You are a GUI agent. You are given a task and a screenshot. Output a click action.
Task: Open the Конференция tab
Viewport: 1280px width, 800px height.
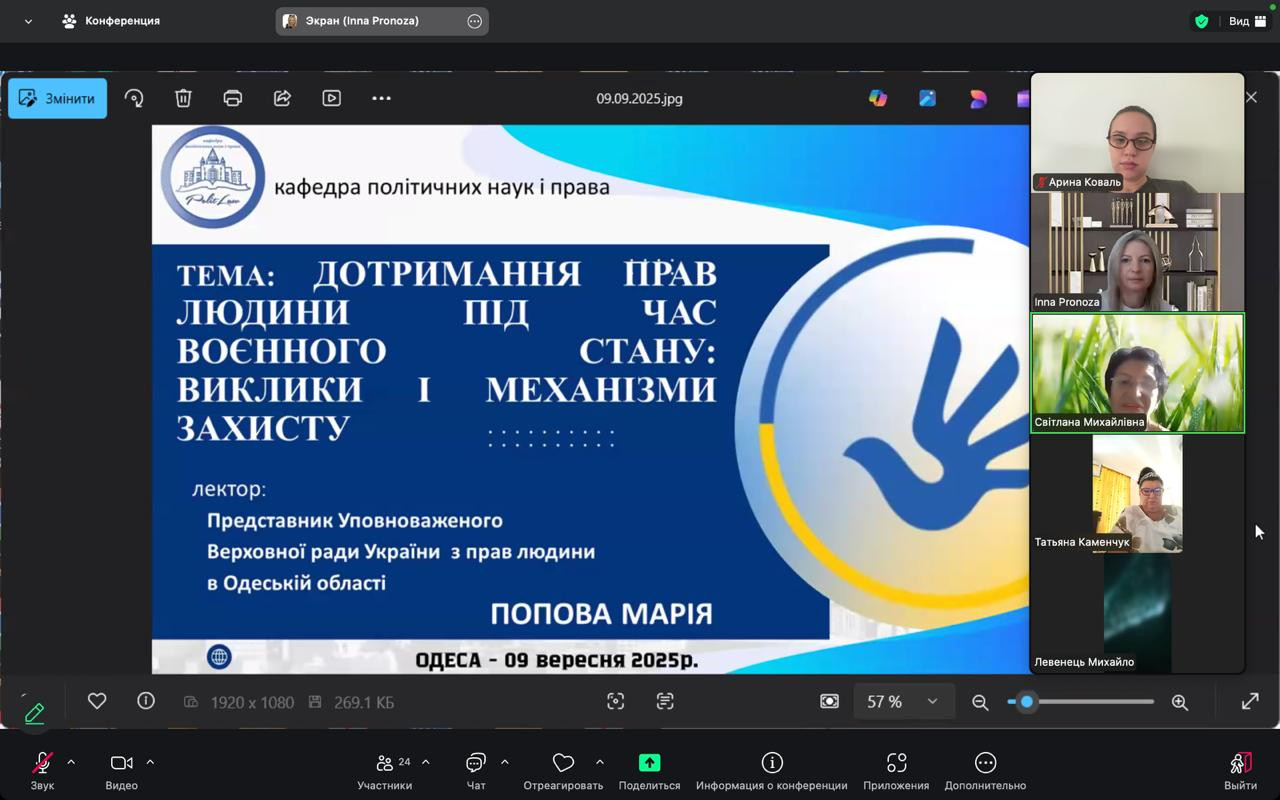pyautogui.click(x=111, y=21)
